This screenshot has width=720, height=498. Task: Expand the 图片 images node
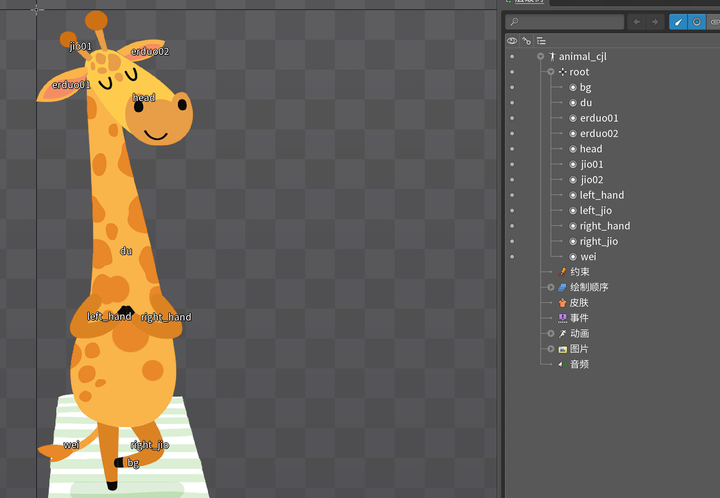coord(550,349)
